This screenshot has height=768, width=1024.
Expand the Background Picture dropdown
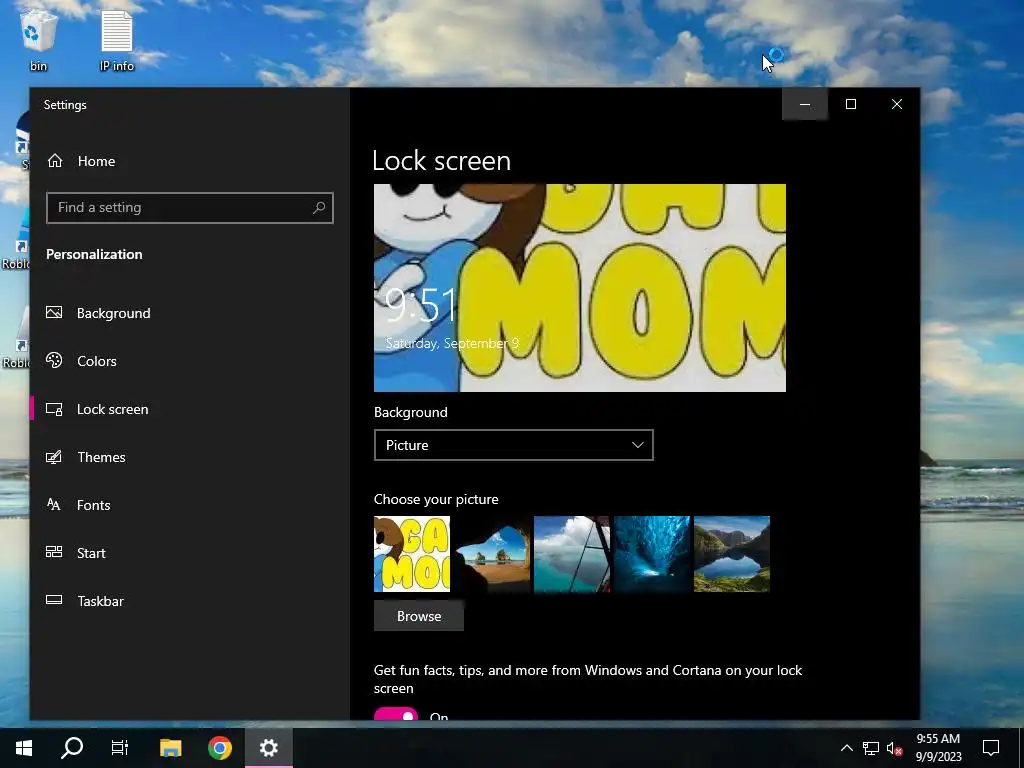[513, 445]
